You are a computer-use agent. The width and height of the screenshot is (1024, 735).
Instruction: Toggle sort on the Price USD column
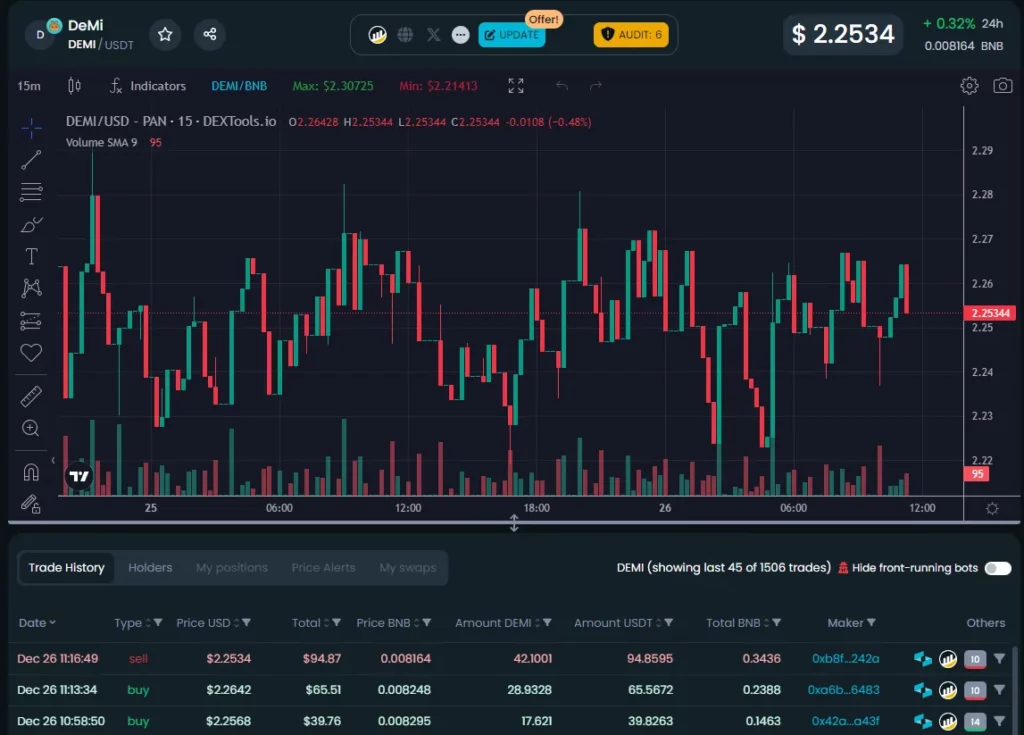point(236,623)
